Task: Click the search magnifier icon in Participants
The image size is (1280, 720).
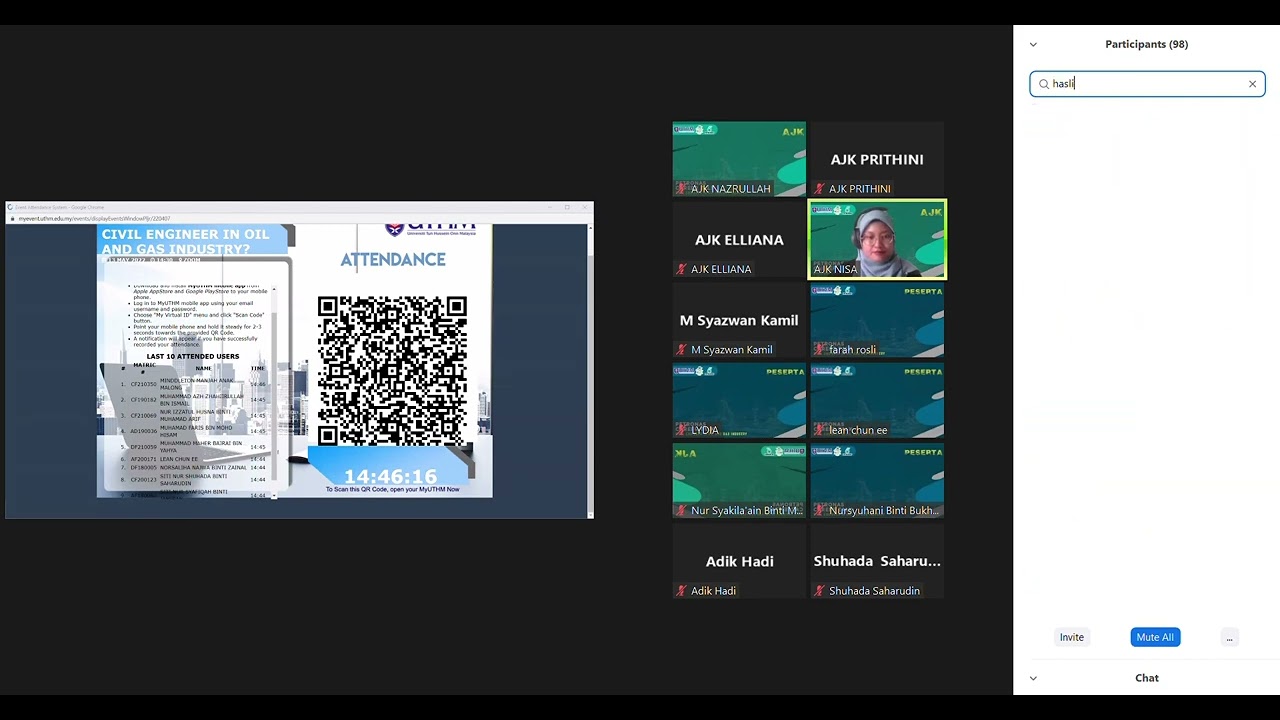Action: point(1044,84)
